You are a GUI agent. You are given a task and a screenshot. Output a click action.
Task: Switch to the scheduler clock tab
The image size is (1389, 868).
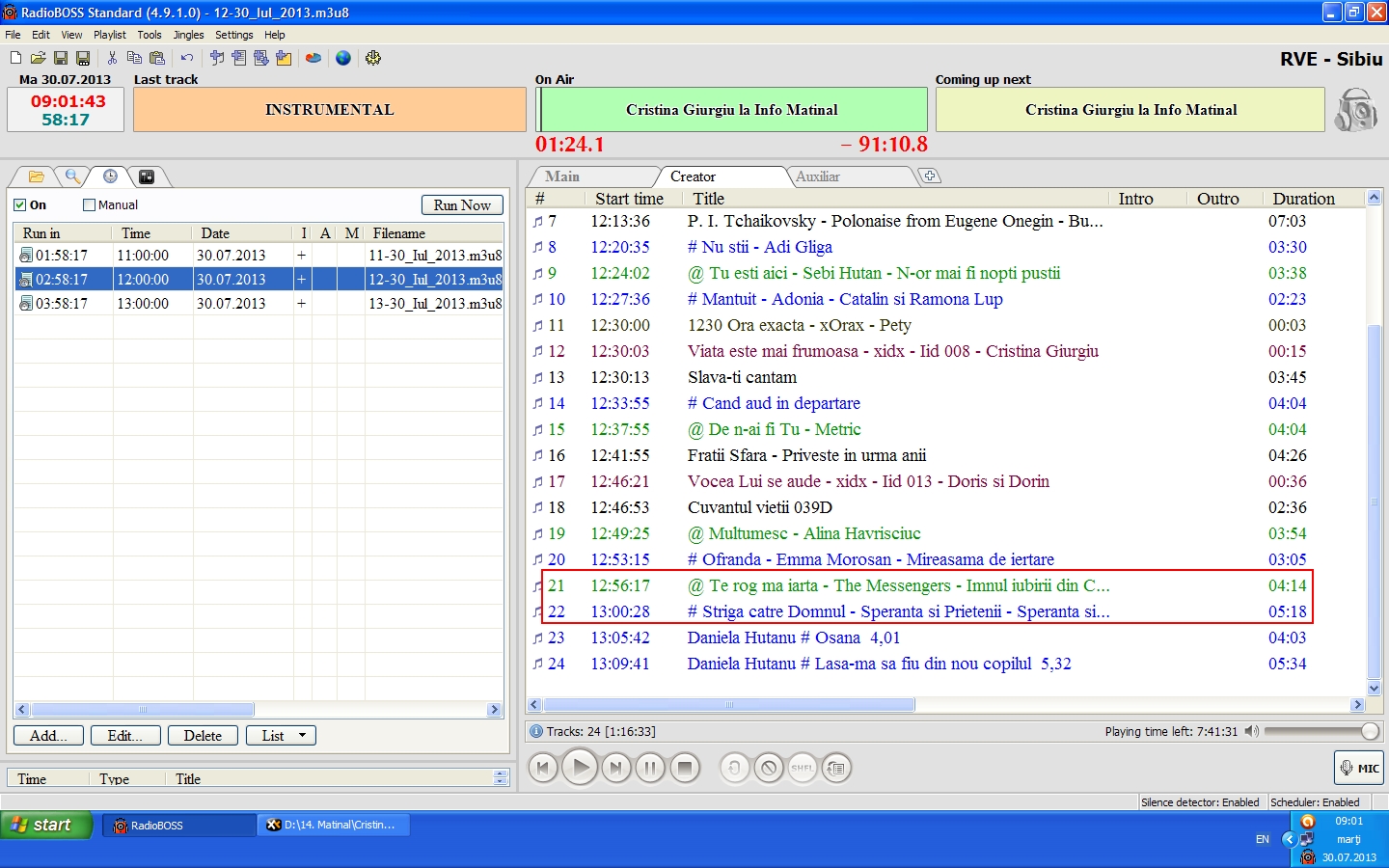[x=110, y=176]
